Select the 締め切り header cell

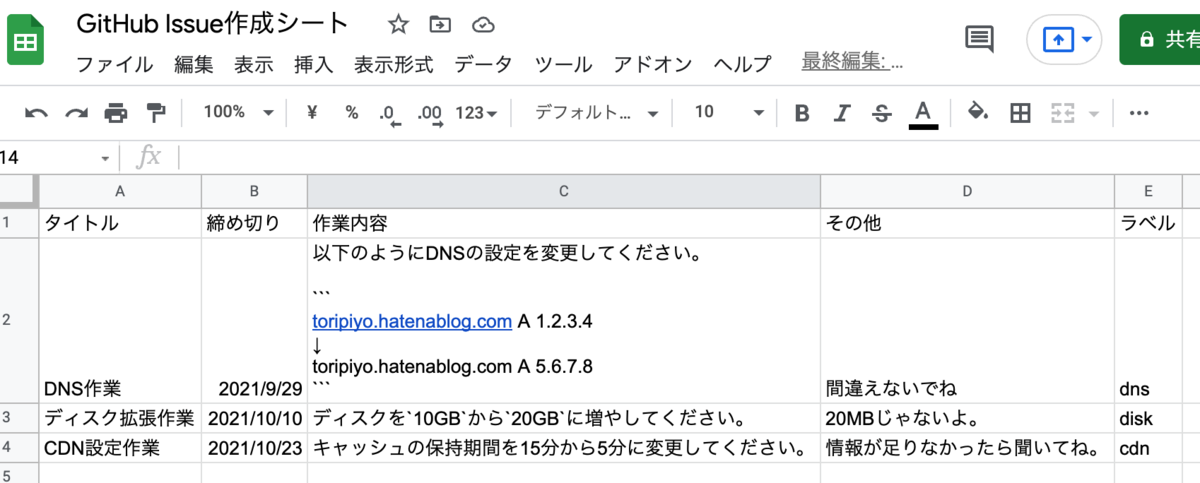pyautogui.click(x=254, y=223)
